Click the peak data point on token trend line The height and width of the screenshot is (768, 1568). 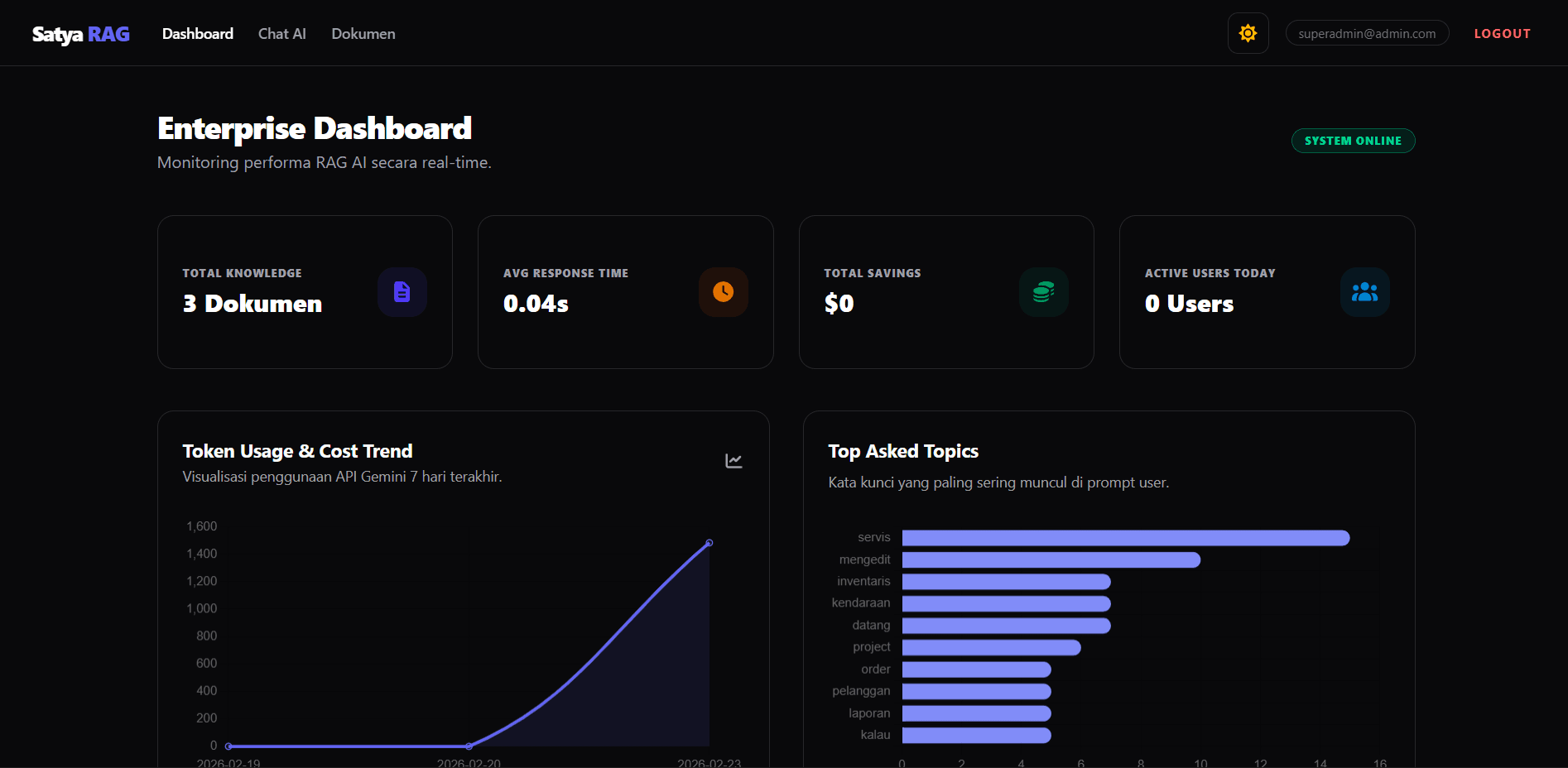(709, 543)
